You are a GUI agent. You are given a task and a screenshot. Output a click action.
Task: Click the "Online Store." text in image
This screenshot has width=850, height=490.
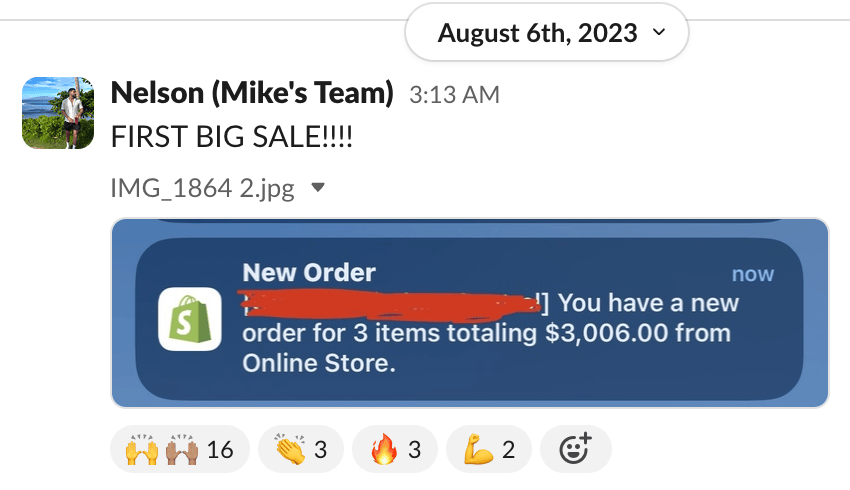pyautogui.click(x=319, y=363)
